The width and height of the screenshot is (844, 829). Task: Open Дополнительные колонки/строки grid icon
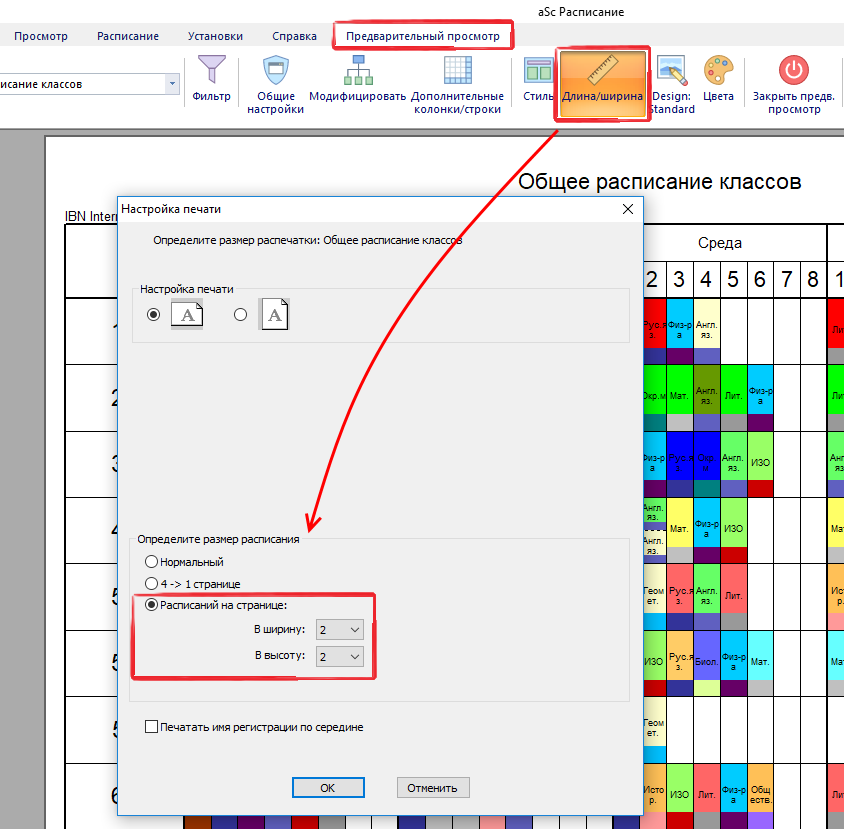[457, 72]
